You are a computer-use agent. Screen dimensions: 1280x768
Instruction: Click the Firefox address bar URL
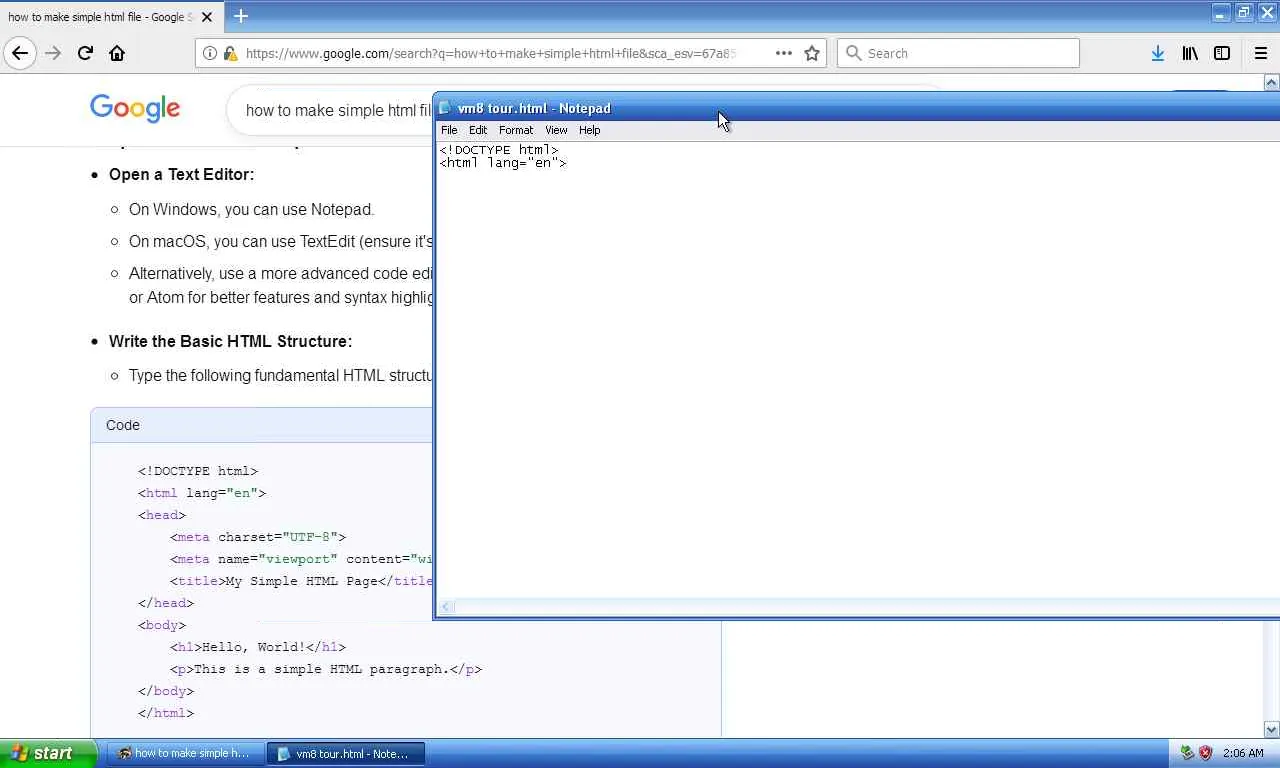point(492,53)
